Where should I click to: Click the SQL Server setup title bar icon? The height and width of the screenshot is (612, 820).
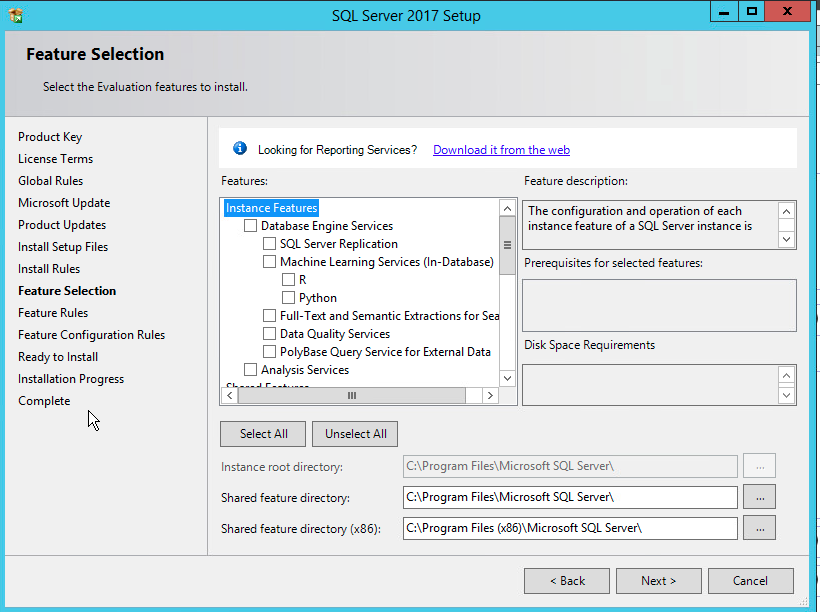click(15, 15)
